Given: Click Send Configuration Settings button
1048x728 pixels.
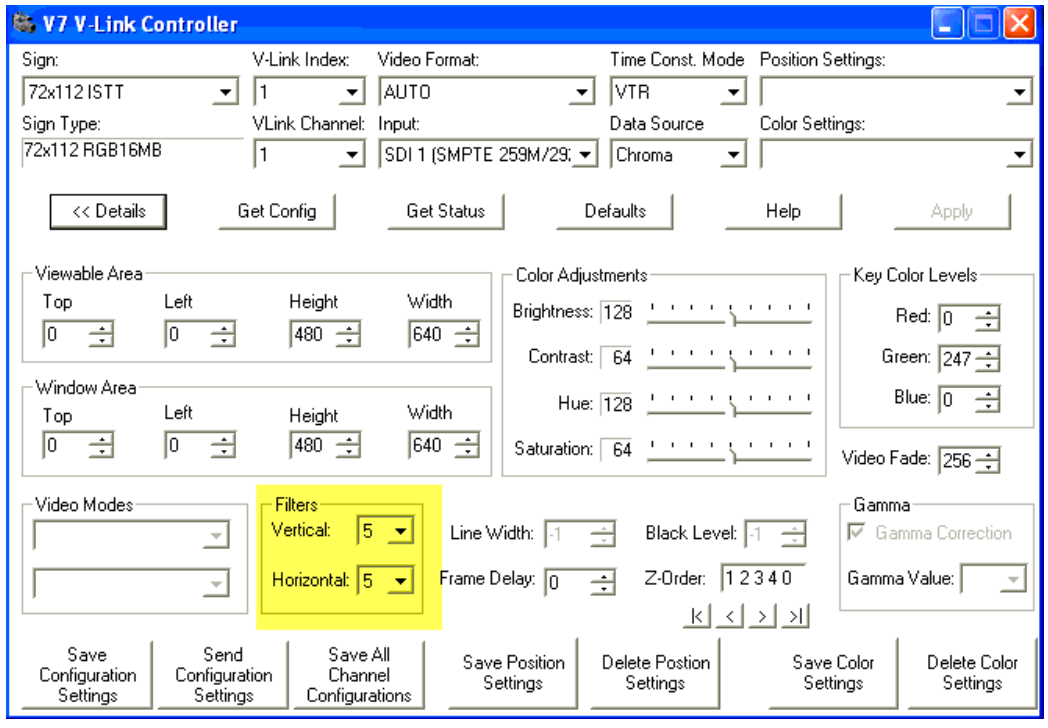Looking at the screenshot, I should (x=223, y=675).
